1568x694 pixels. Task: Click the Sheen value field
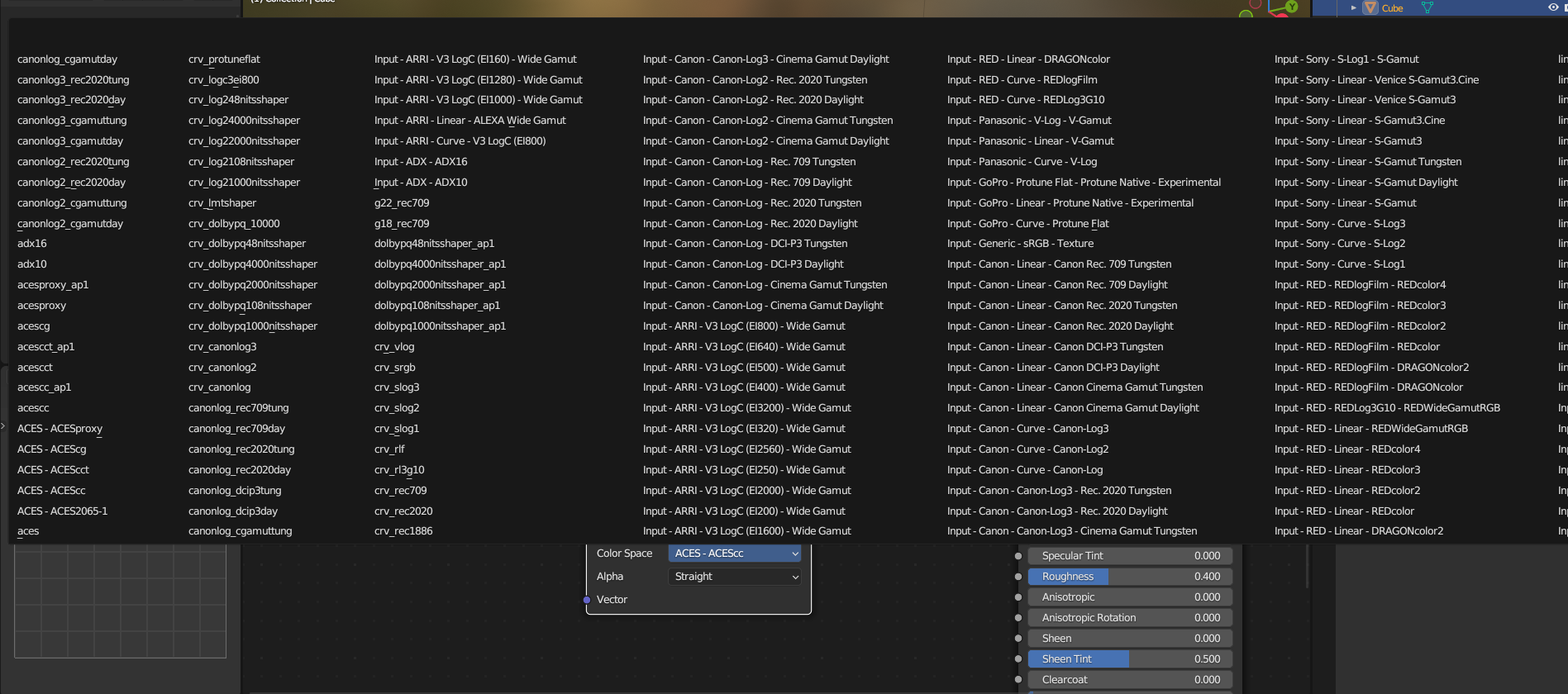[x=1130, y=639]
